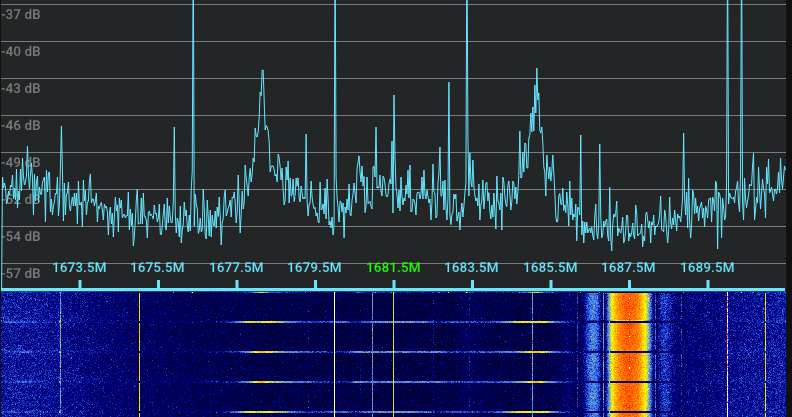Click the 1677.5M frequency label
This screenshot has height=417, width=792.
(x=236, y=268)
